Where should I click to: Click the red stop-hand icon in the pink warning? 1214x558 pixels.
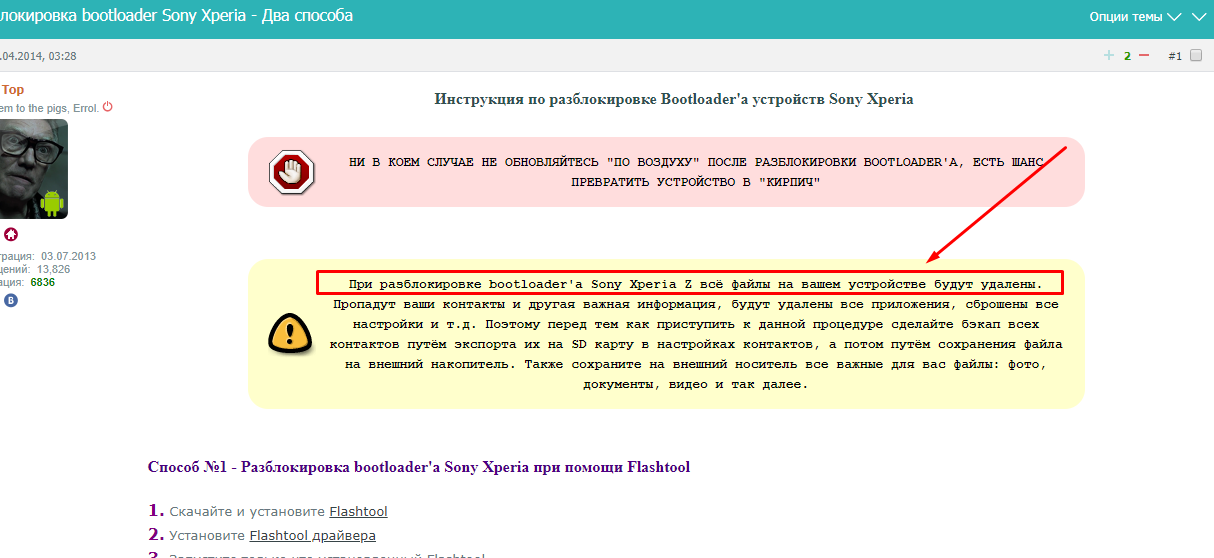pos(292,172)
